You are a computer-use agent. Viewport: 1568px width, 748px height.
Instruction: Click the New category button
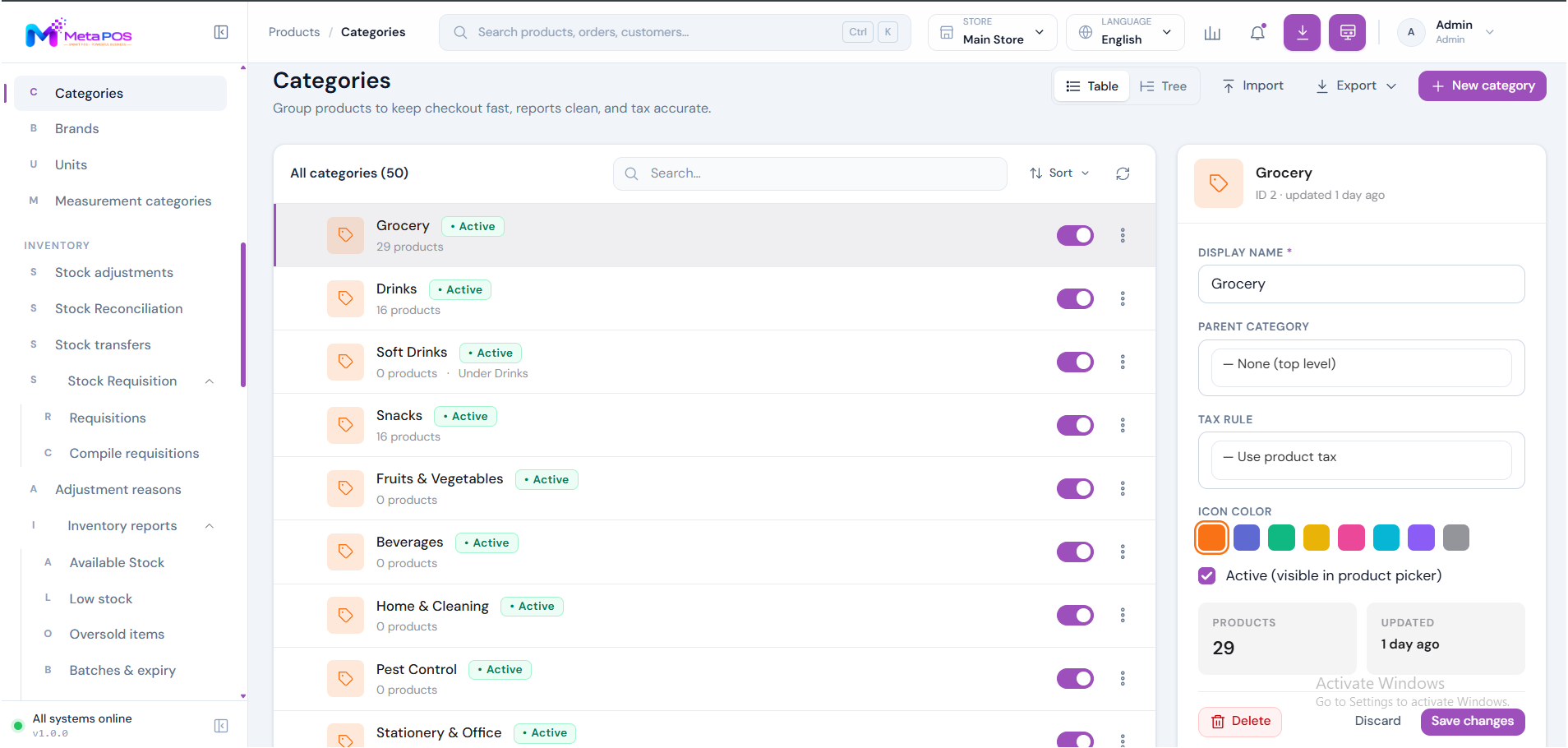pos(1482,86)
